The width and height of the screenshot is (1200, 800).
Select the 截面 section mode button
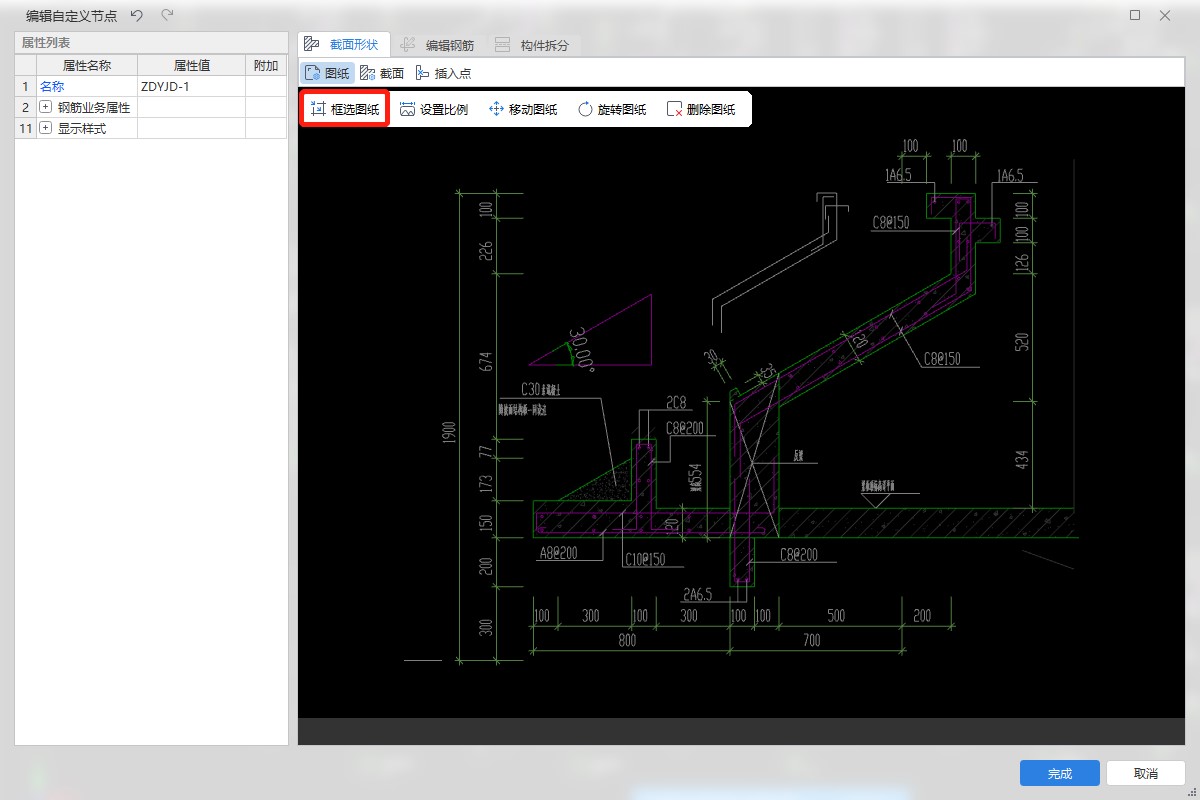(382, 73)
